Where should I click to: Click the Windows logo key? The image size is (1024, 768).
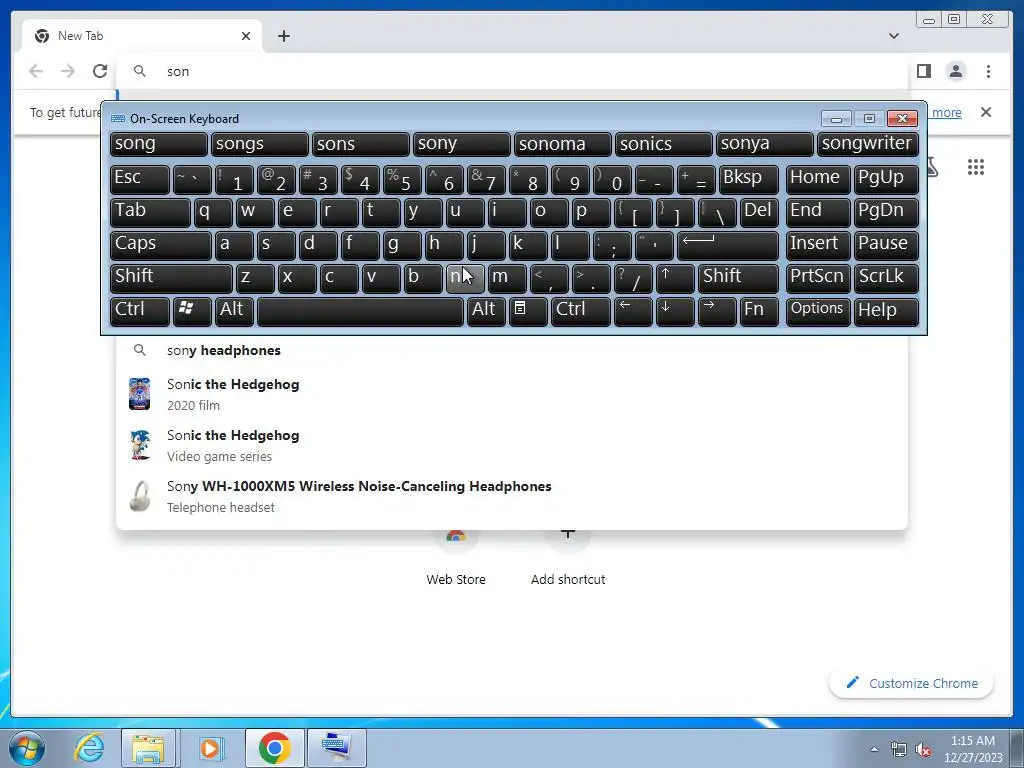pos(192,312)
